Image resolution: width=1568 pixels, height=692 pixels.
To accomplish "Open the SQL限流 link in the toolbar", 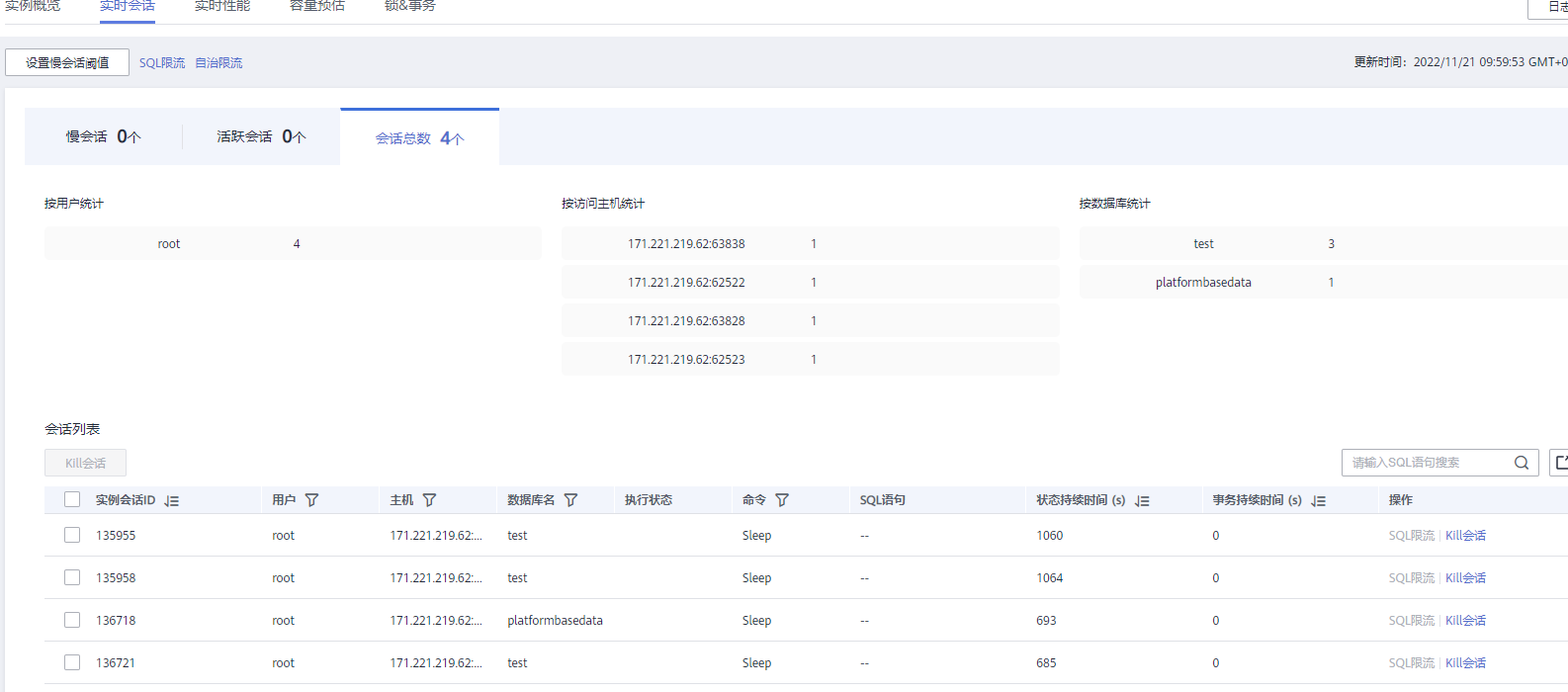I will 162,62.
